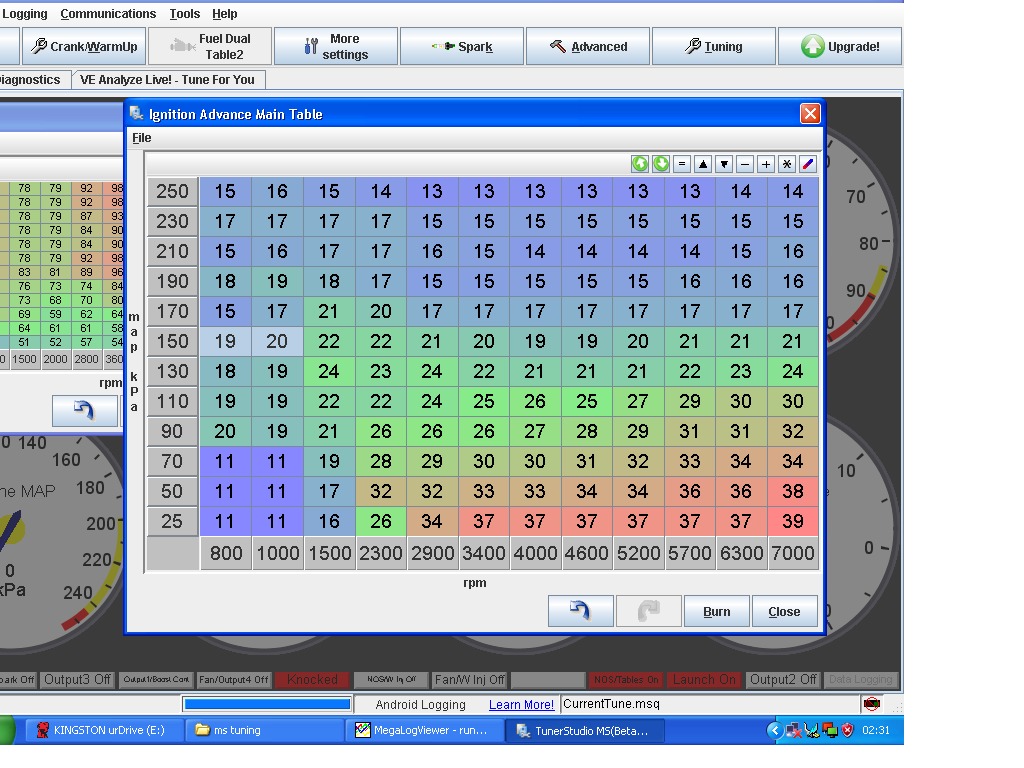Screen dimensions: 1024x768
Task: Open the Advanced toolbar dropdown
Action: tap(588, 47)
